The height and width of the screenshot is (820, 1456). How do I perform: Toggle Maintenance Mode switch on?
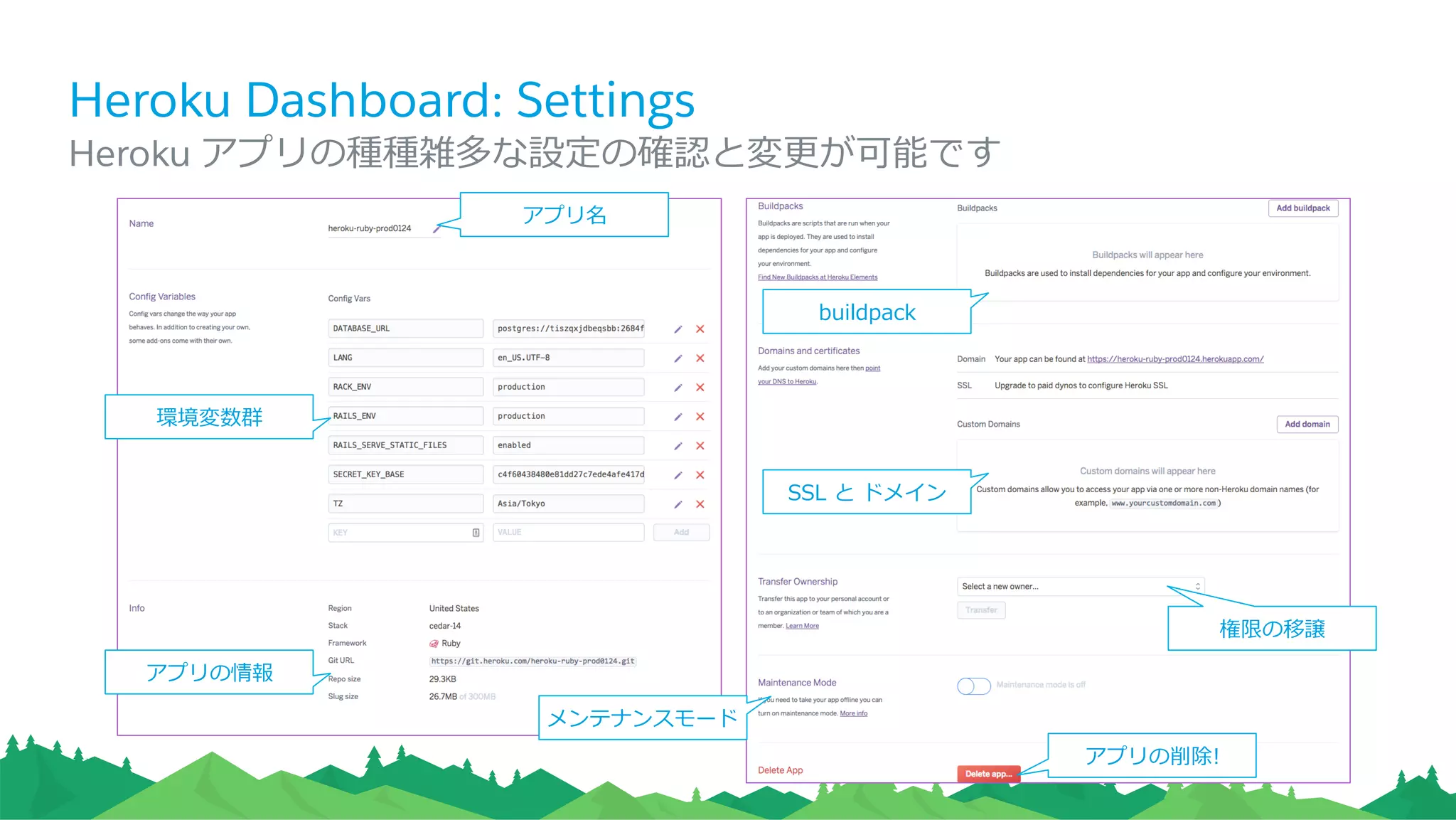click(973, 686)
